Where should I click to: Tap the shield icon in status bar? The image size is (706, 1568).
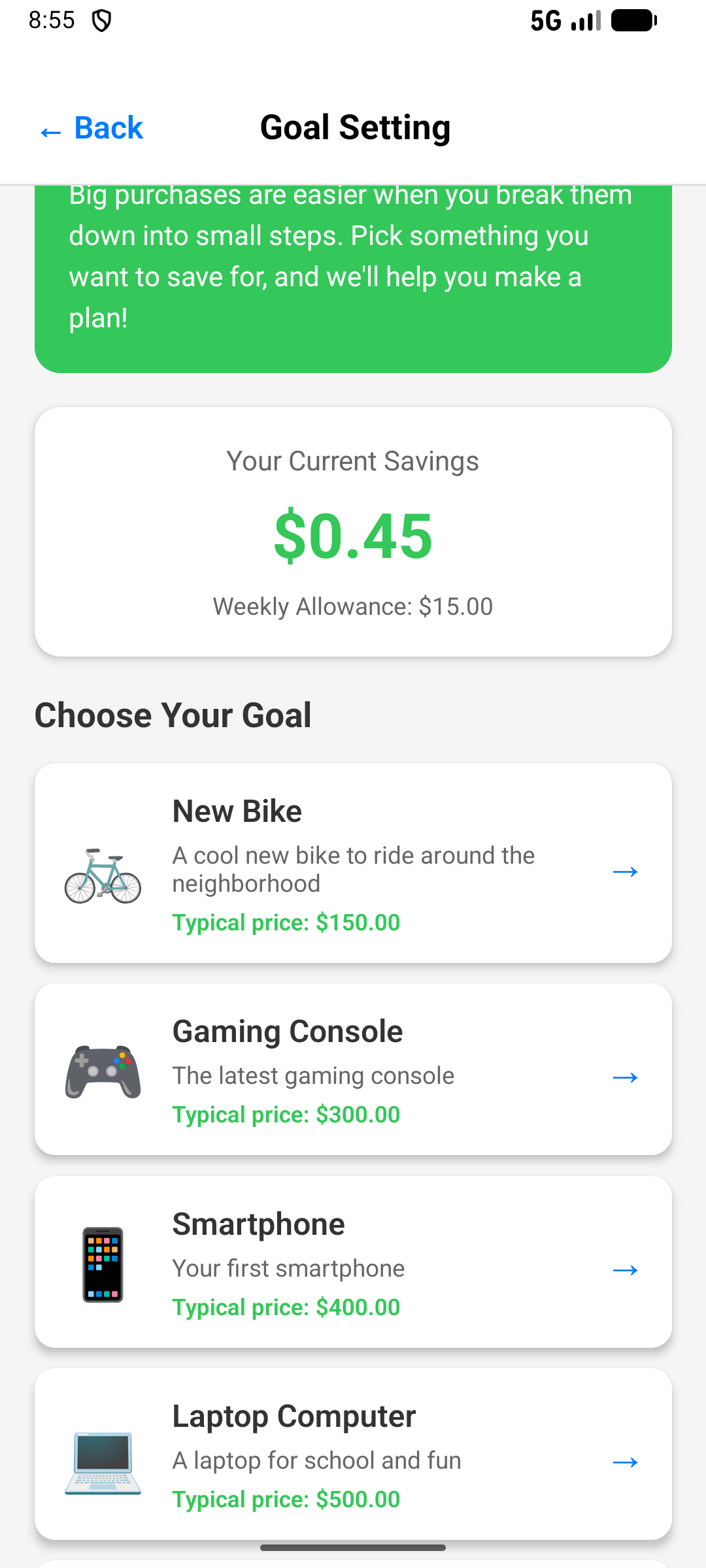[101, 22]
